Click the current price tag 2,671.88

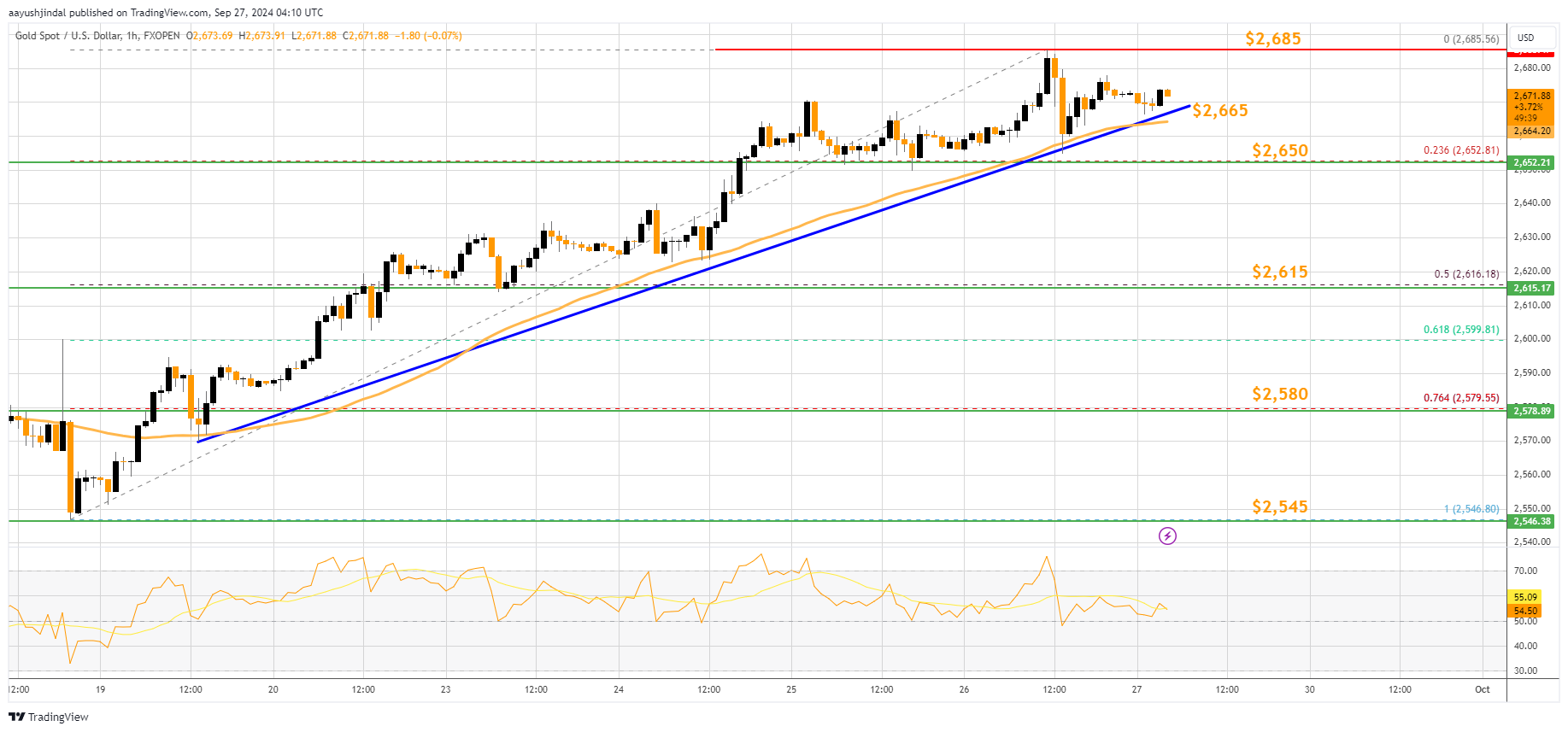coord(1532,96)
